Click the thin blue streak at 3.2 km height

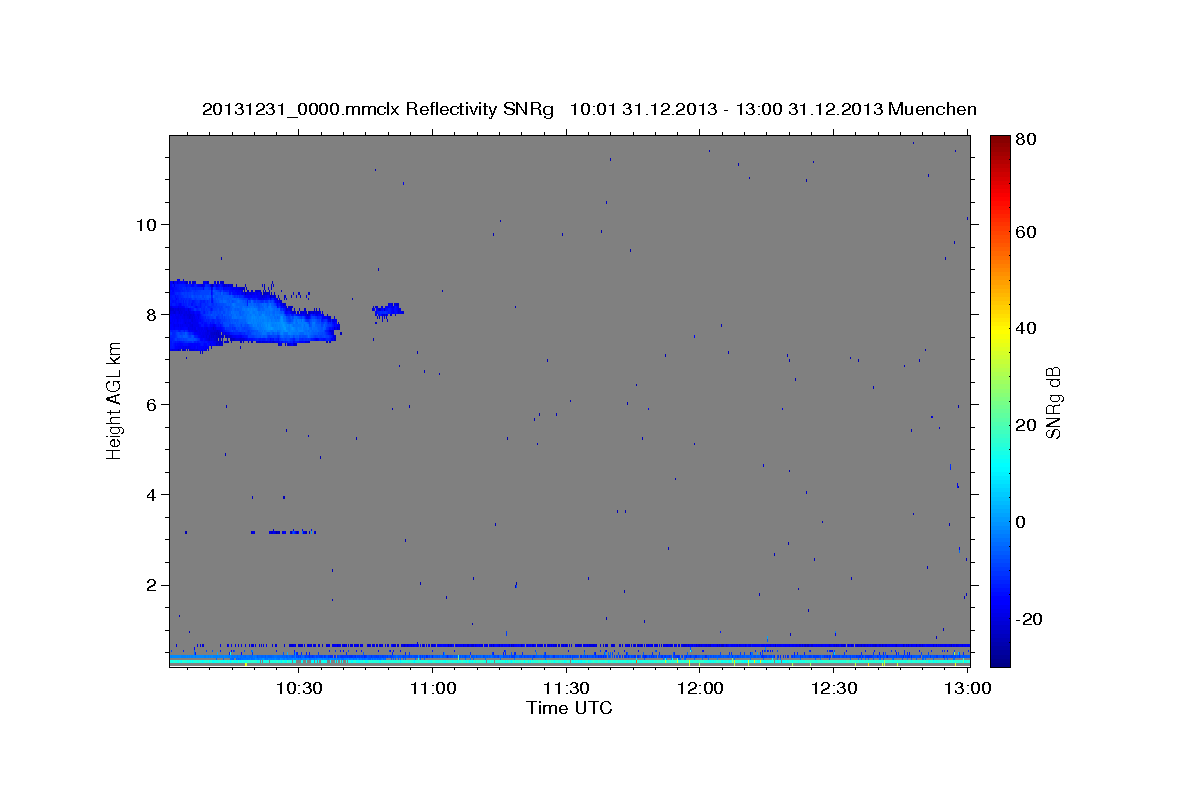pos(284,532)
